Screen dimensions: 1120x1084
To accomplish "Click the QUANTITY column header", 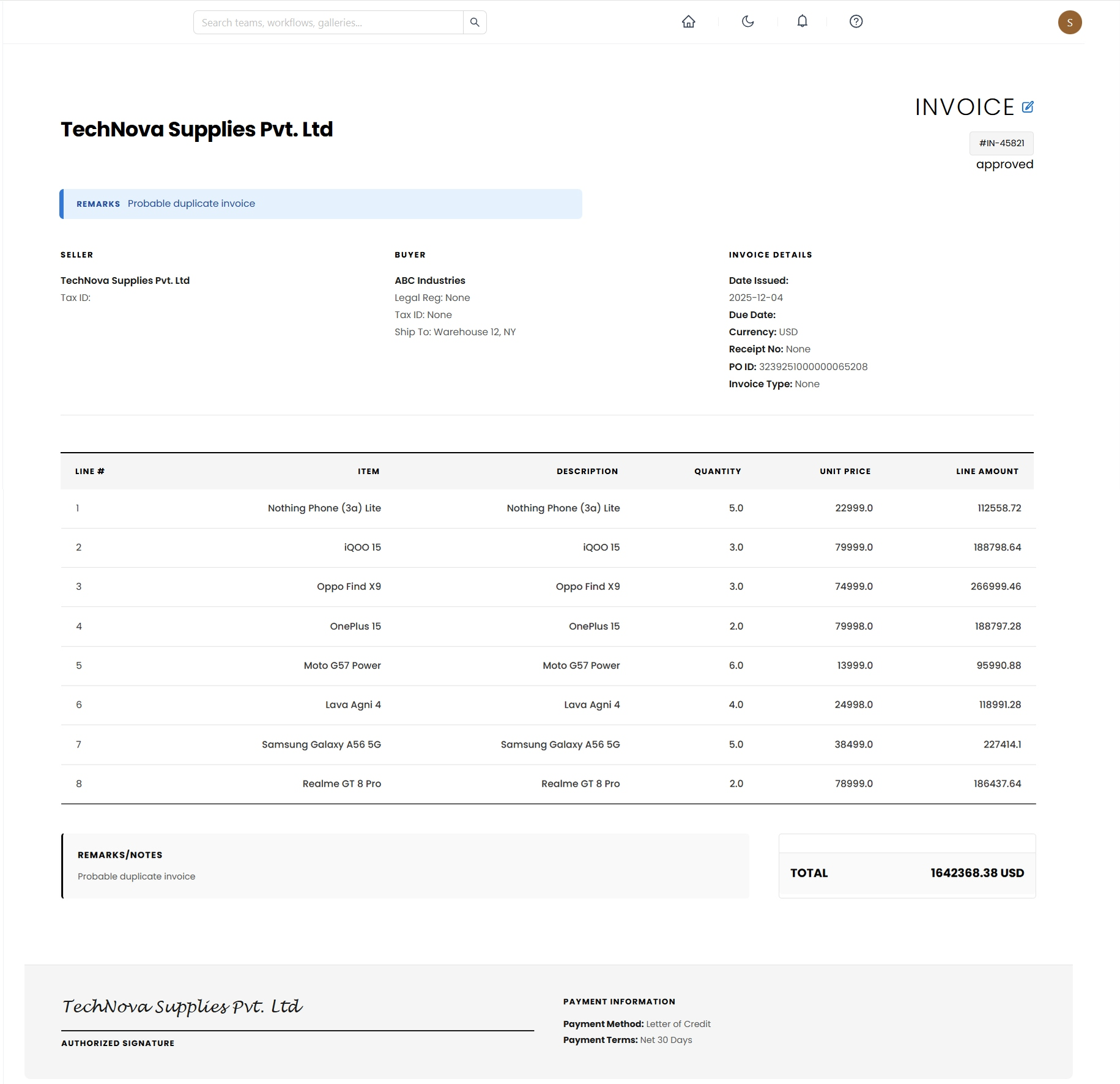I will (717, 472).
